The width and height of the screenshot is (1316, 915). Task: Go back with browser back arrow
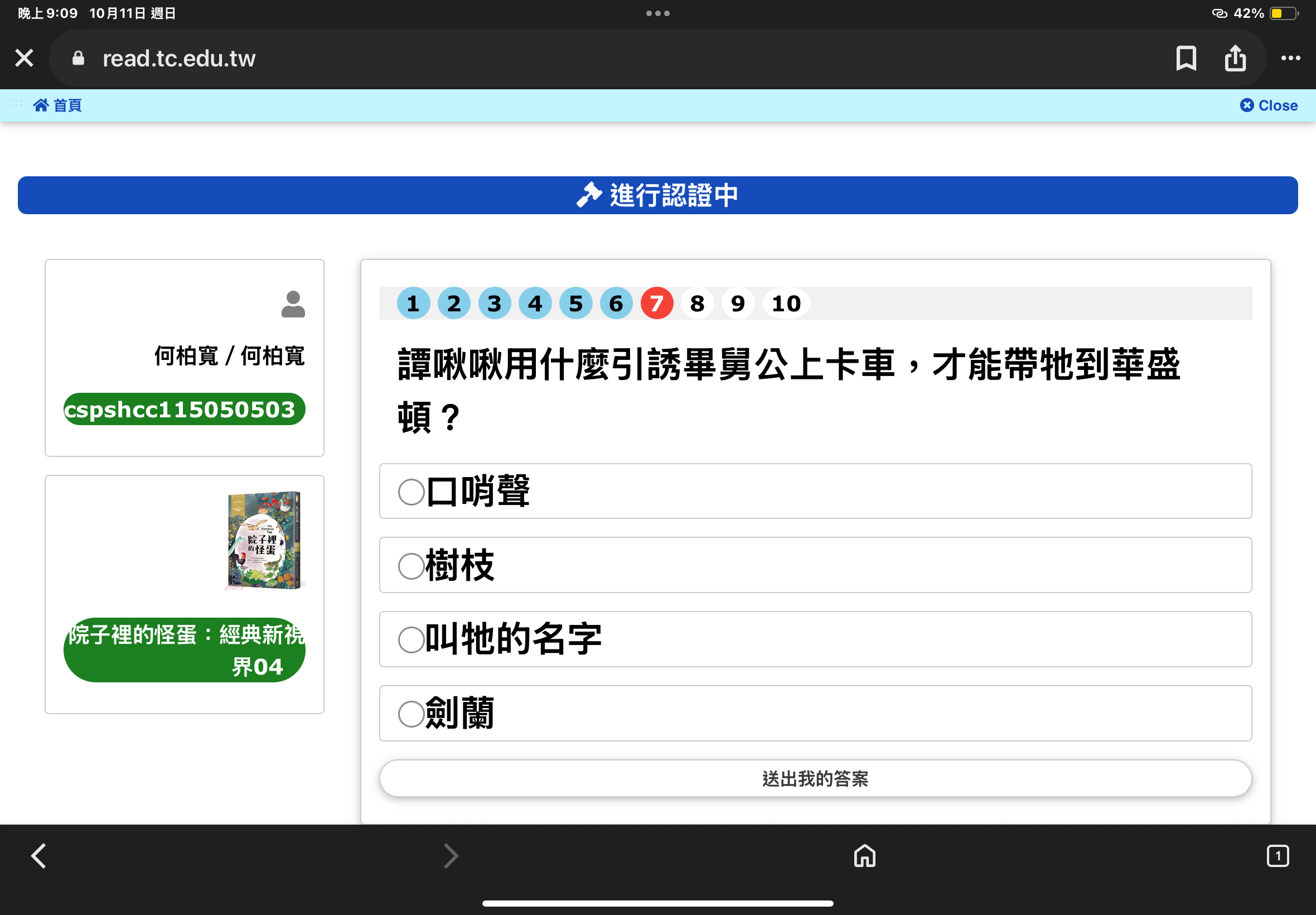click(x=38, y=856)
